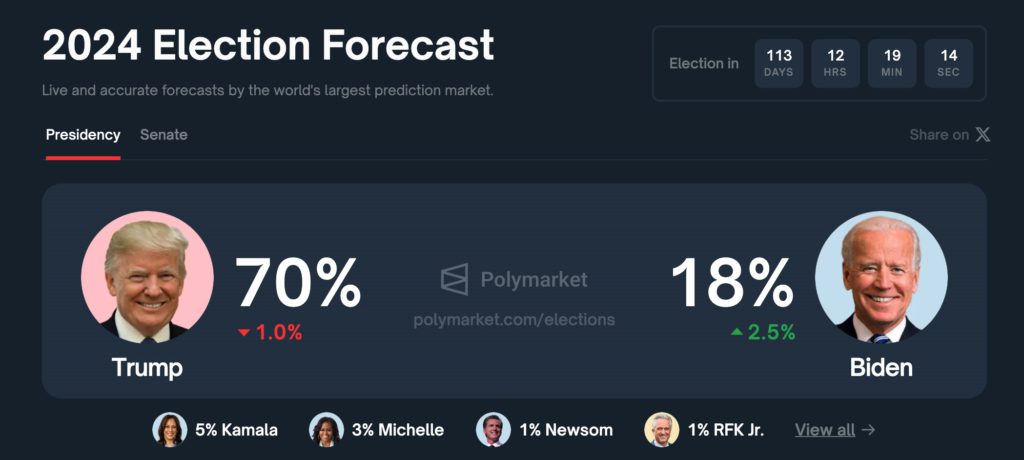1024x460 pixels.
Task: Click Trump's red down-change triangle
Action: [244, 333]
